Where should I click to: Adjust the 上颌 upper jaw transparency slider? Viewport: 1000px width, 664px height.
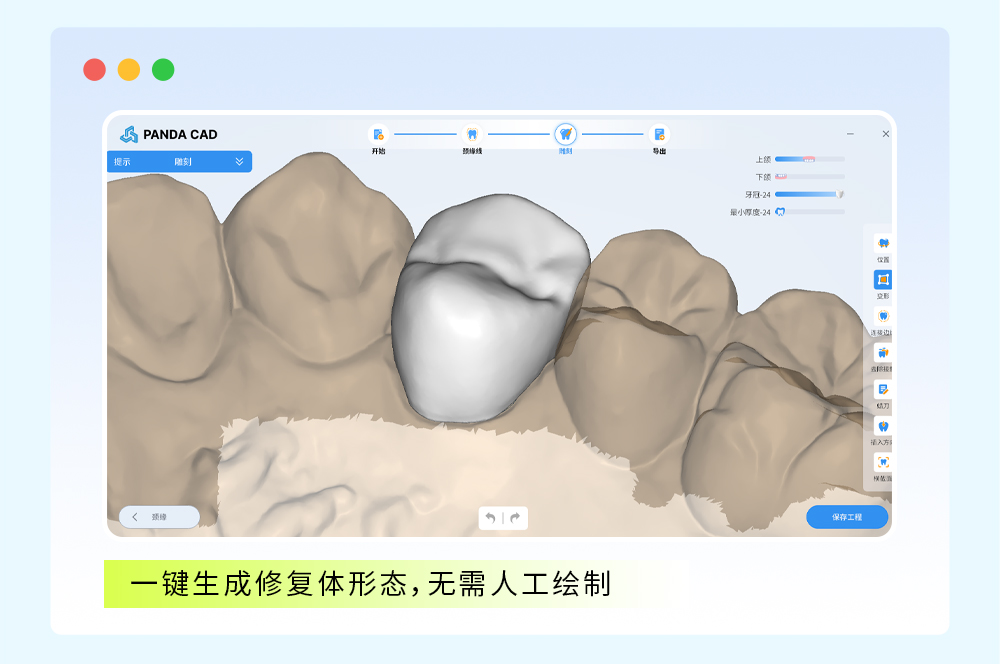810,159
